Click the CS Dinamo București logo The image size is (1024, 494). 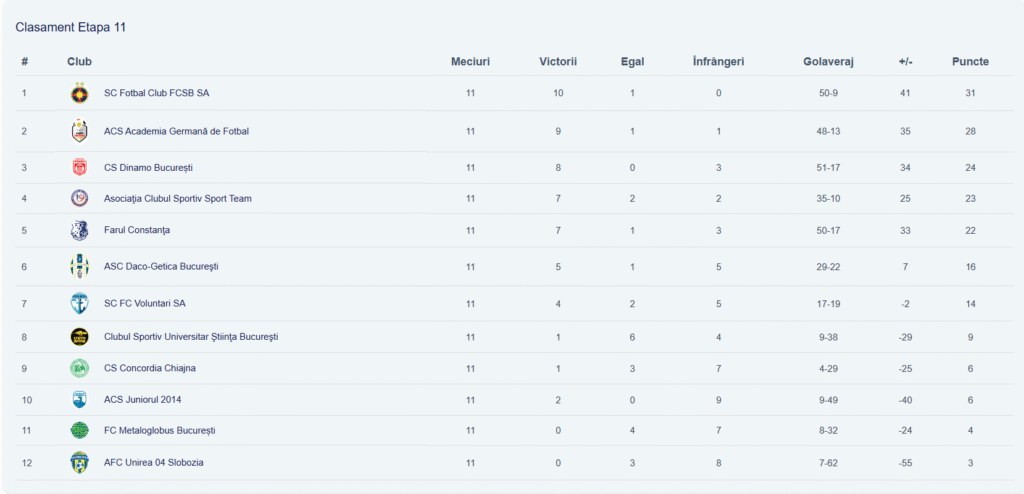79,167
